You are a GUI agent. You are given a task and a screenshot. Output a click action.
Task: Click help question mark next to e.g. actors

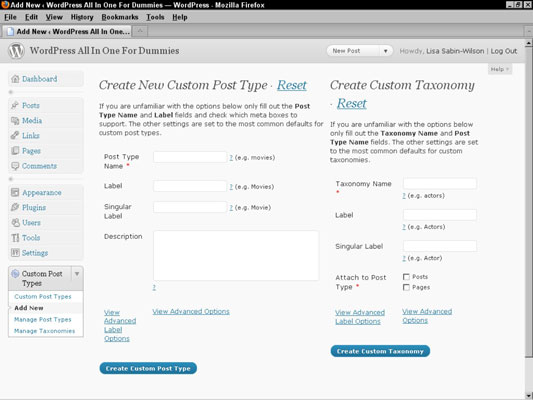[404, 195]
